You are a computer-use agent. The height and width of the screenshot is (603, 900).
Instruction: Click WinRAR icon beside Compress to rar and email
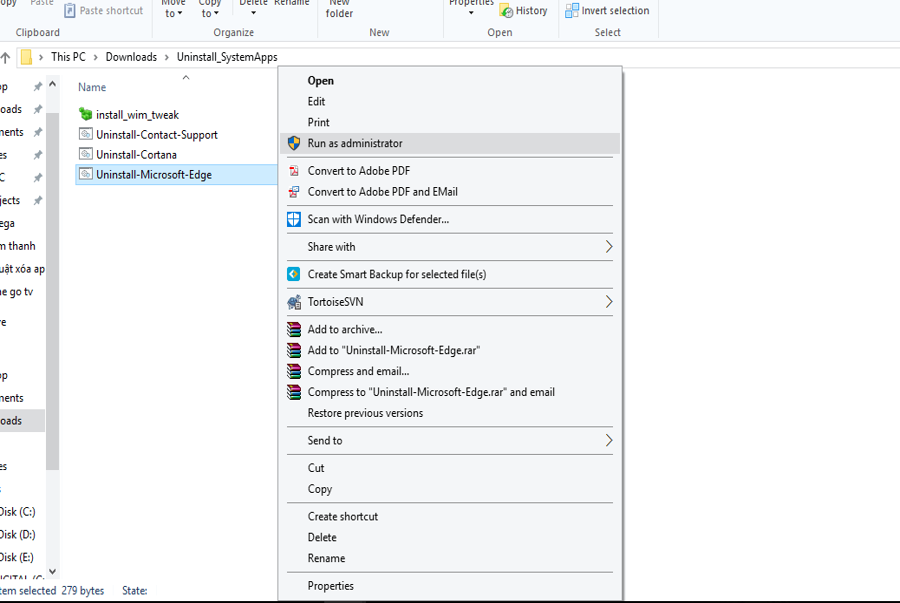pos(294,392)
